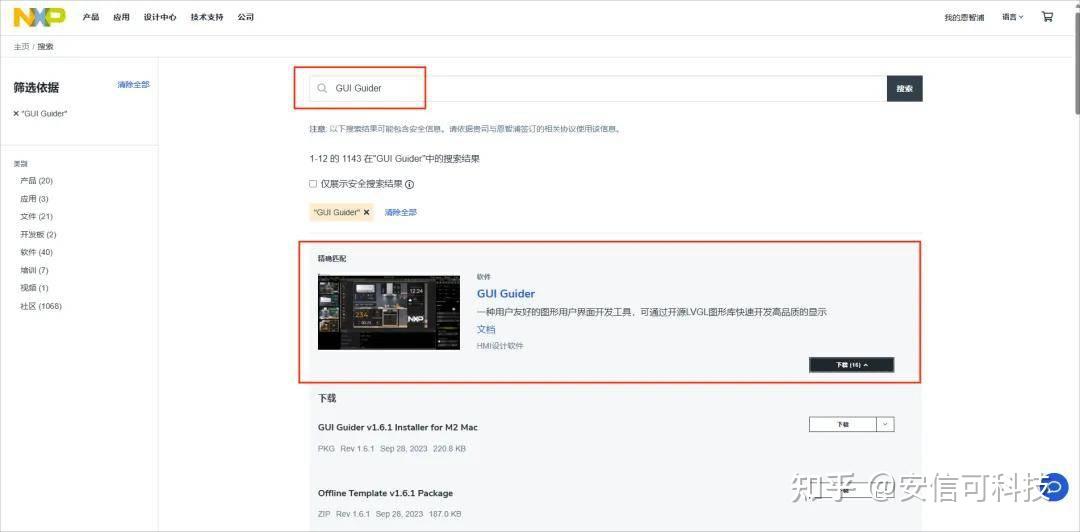Open the 应用 menu
This screenshot has width=1080, height=532.
[121, 17]
